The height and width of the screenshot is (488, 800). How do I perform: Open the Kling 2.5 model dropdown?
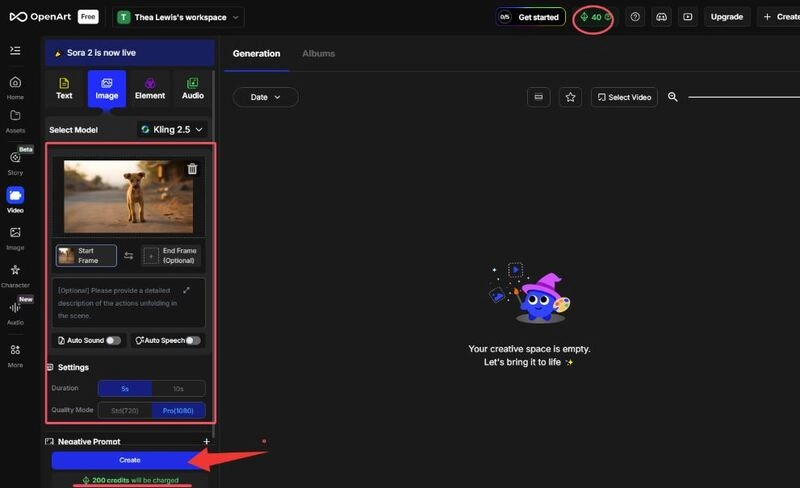pyautogui.click(x=172, y=129)
